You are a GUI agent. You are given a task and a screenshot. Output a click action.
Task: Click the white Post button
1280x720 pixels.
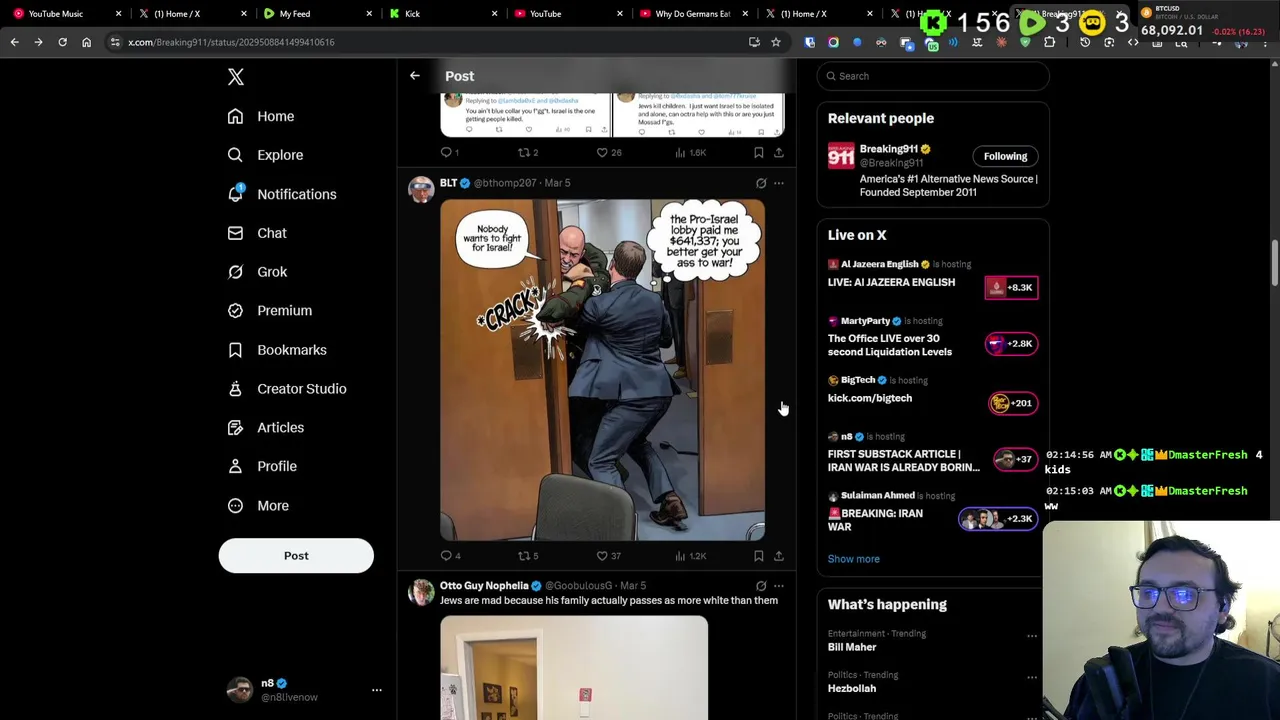pyautogui.click(x=296, y=556)
